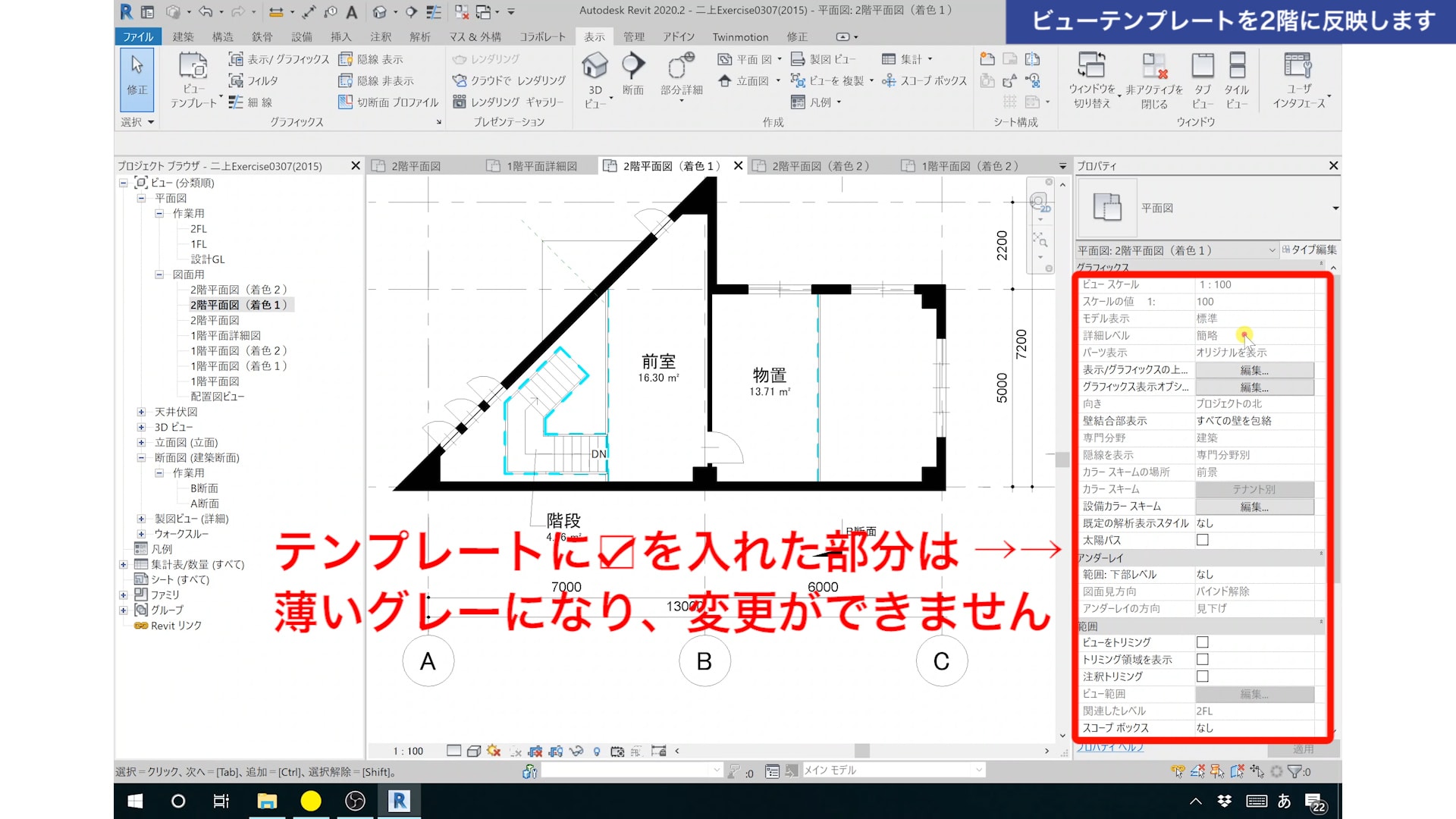Enable the Sun Path (太陽パス) checkbox

[1202, 540]
